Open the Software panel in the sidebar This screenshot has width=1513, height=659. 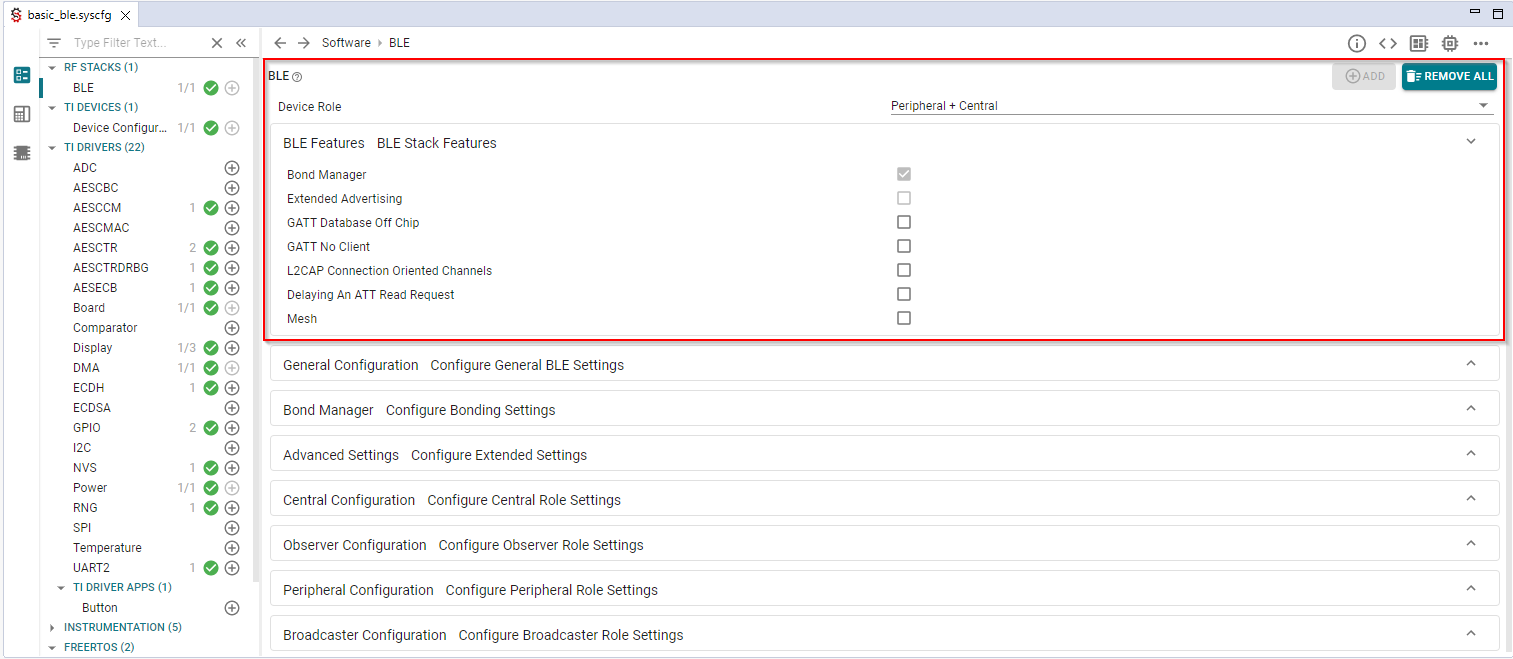(x=21, y=75)
